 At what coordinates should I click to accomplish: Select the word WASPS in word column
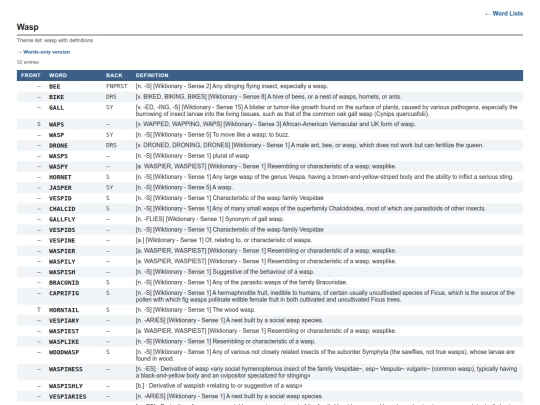(x=58, y=156)
